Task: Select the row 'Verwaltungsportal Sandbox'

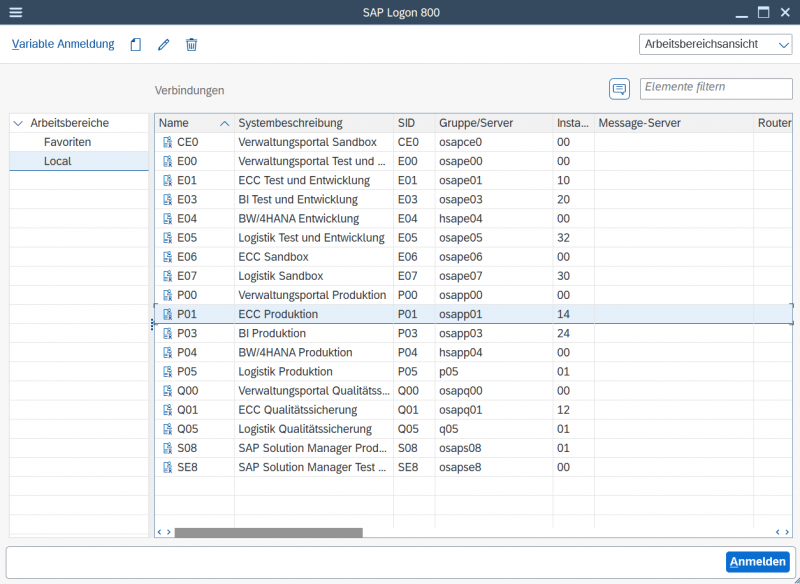Action: coord(473,142)
